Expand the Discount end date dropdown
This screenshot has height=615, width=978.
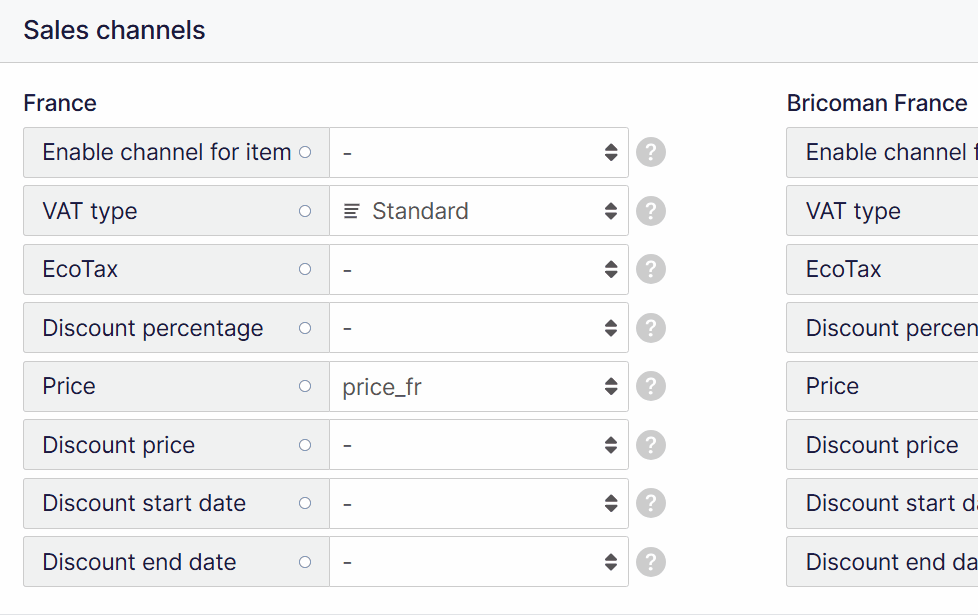[479, 562]
